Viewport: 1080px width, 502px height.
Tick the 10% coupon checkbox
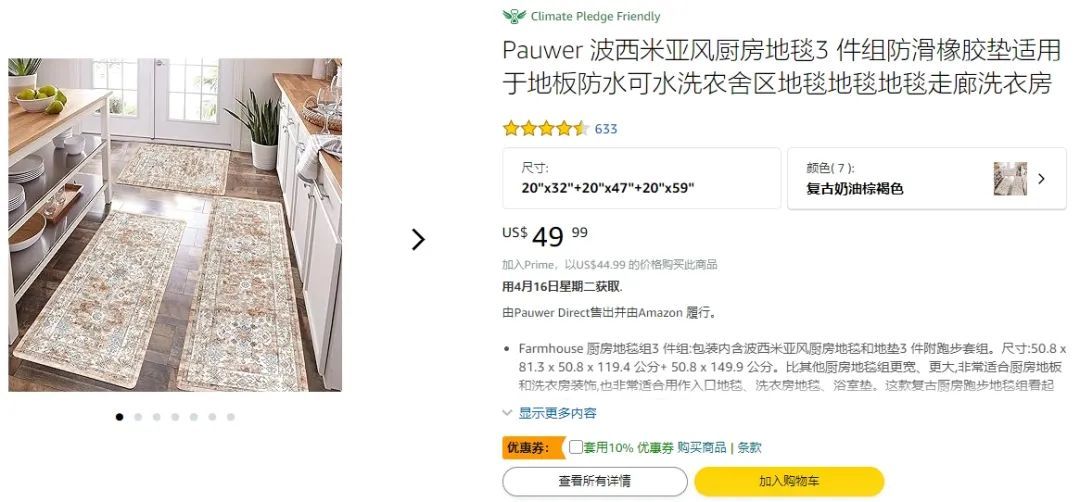point(576,447)
